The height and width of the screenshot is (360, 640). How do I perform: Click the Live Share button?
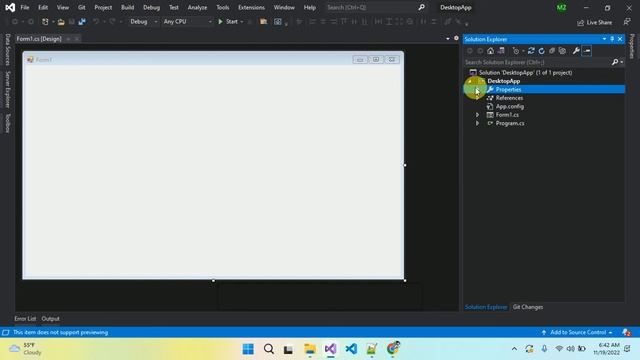click(594, 22)
